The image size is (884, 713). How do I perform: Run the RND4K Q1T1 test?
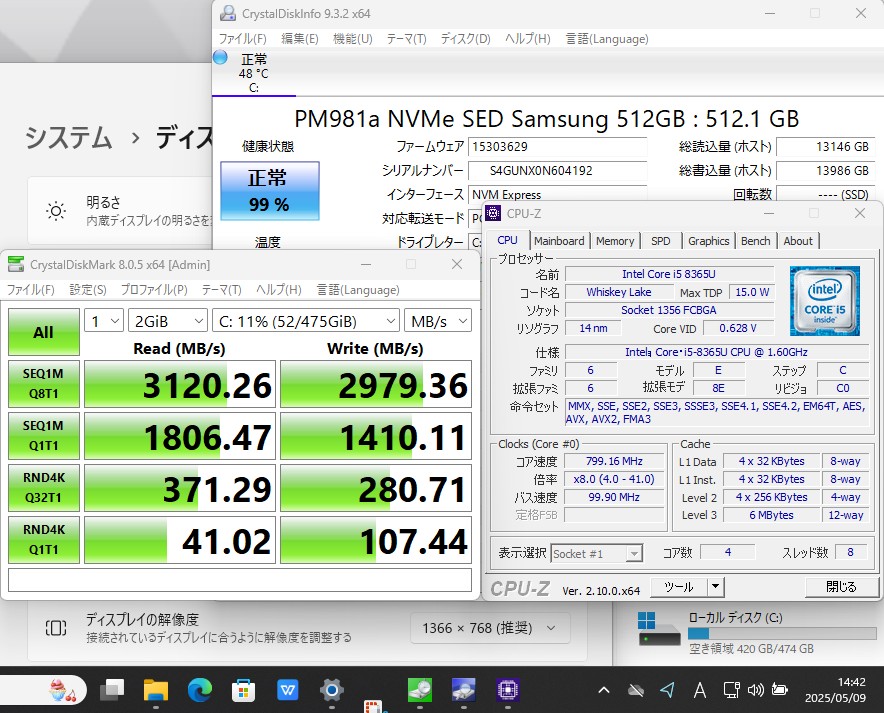43,539
